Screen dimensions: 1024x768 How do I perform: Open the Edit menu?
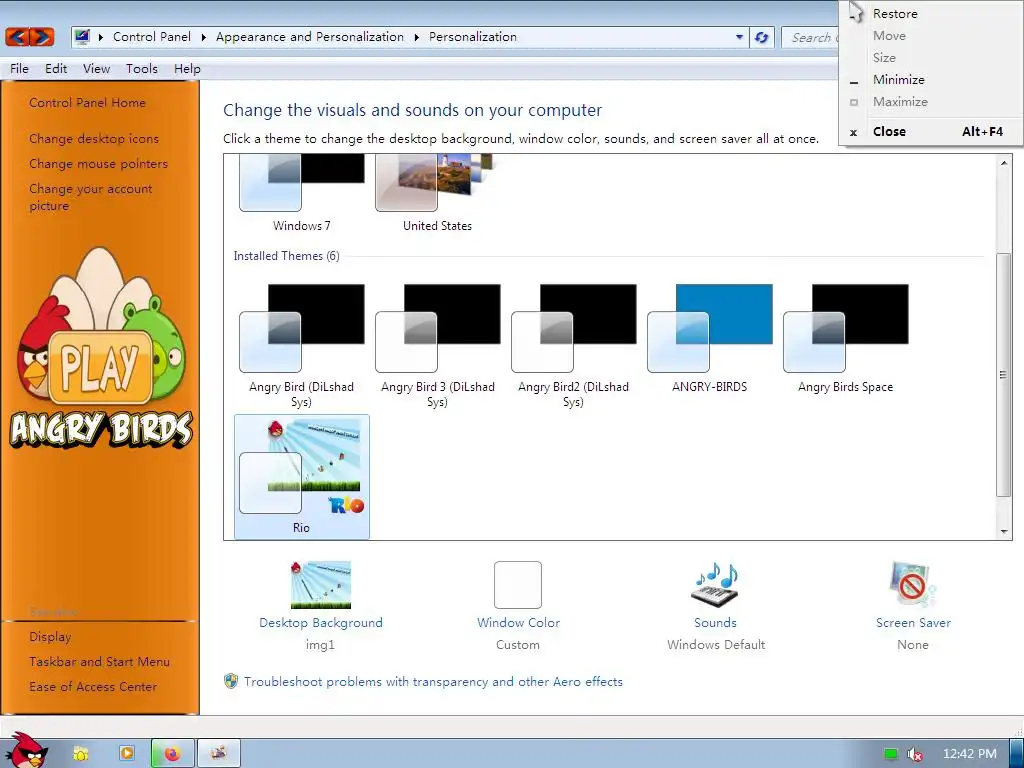tap(56, 69)
